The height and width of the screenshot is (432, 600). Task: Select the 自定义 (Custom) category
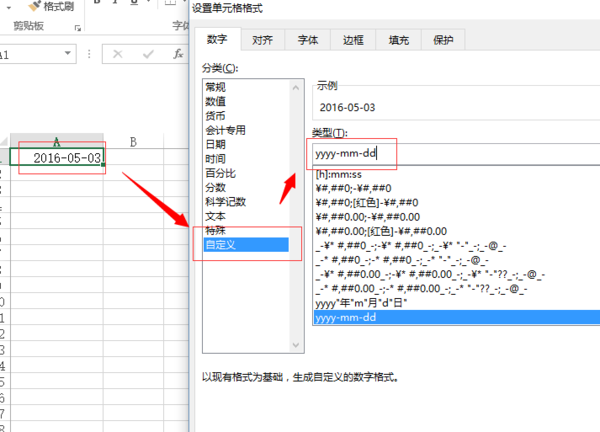(221, 244)
